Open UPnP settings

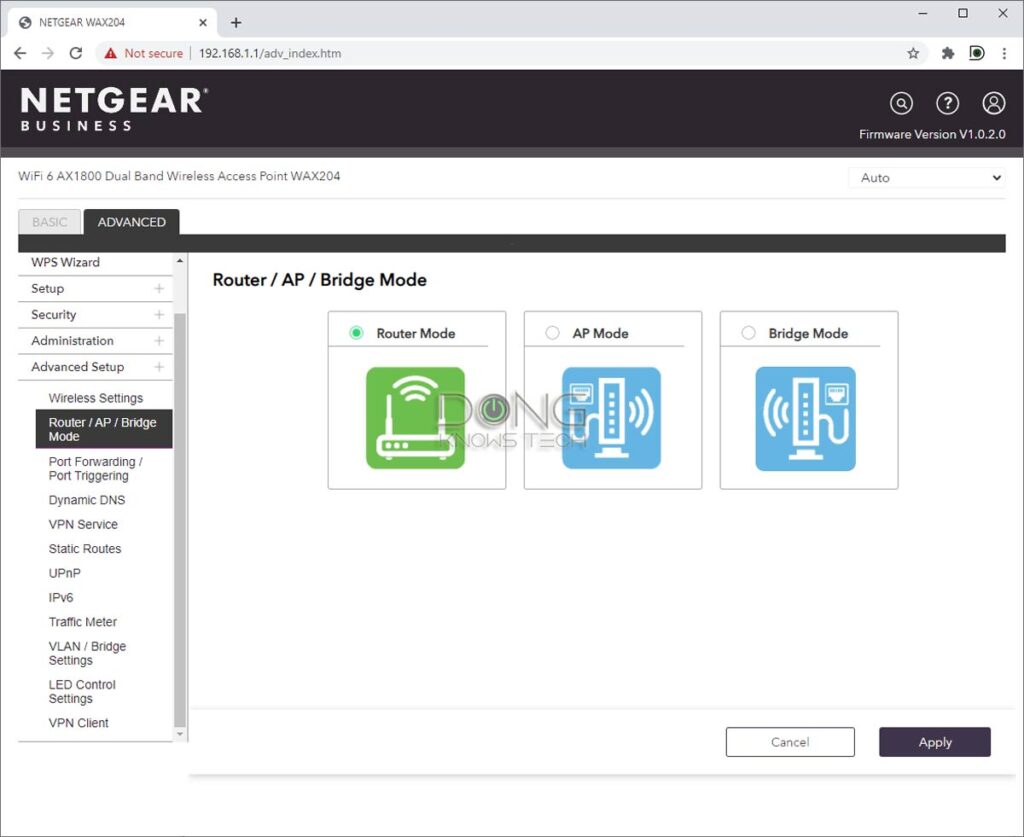pos(65,573)
